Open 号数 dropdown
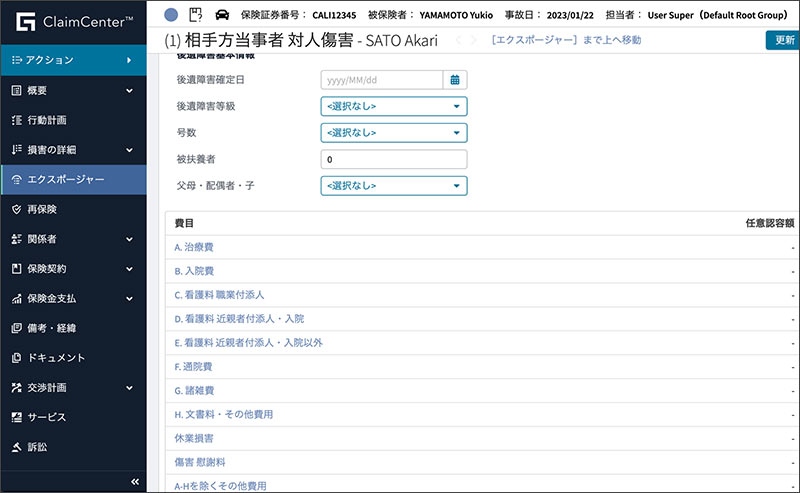The height and width of the screenshot is (493, 800). (394, 132)
